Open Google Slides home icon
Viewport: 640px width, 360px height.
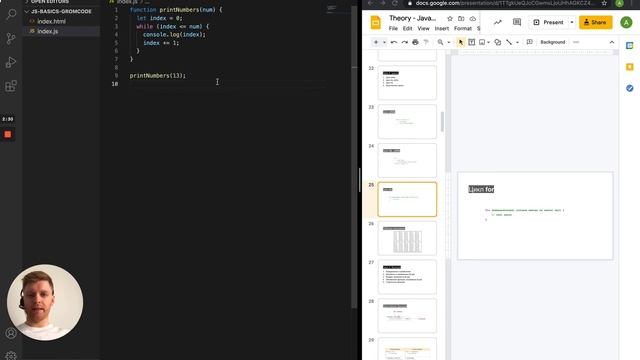coord(376,23)
